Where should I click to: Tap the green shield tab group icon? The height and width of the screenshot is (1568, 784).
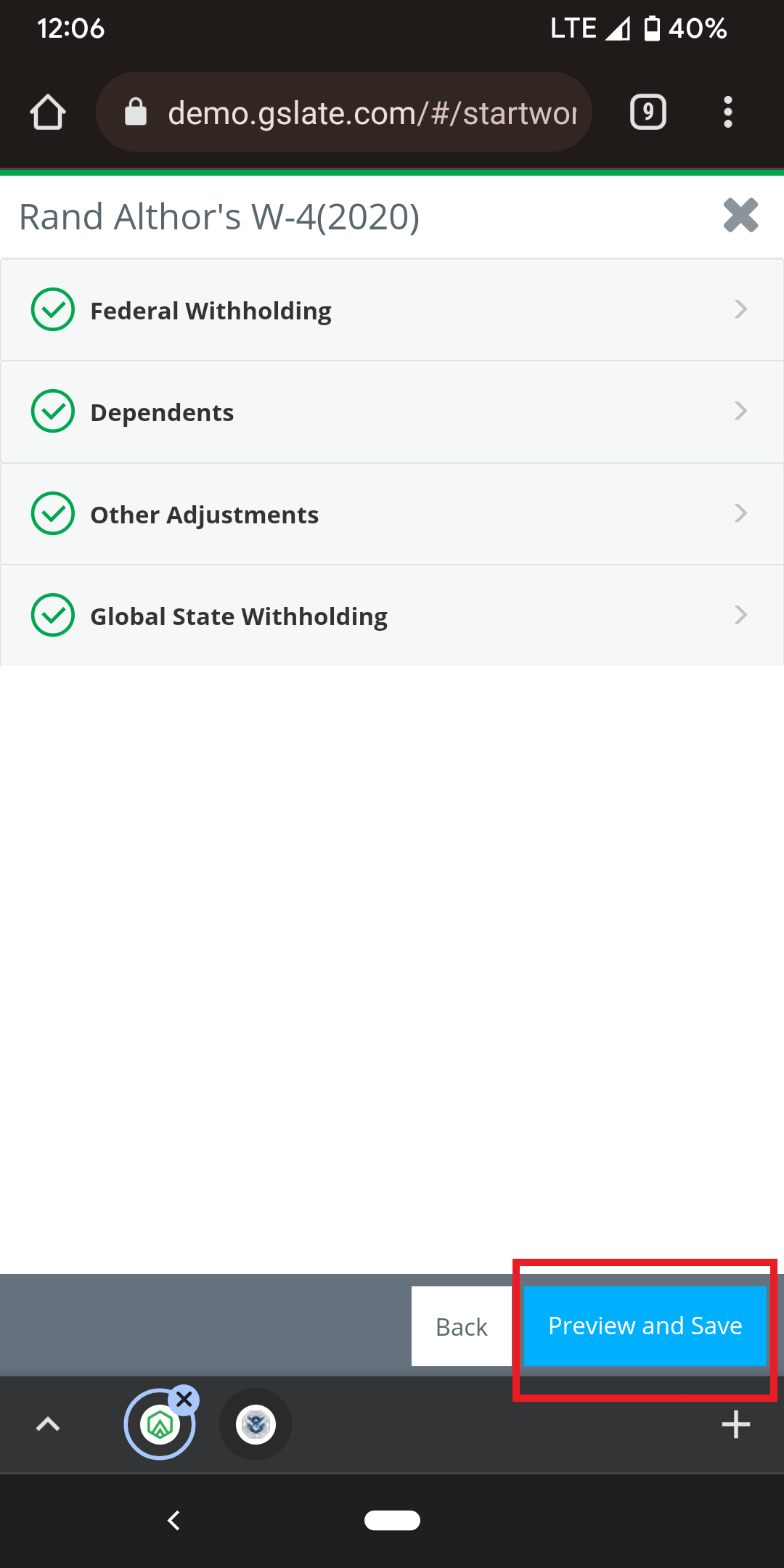[160, 1425]
